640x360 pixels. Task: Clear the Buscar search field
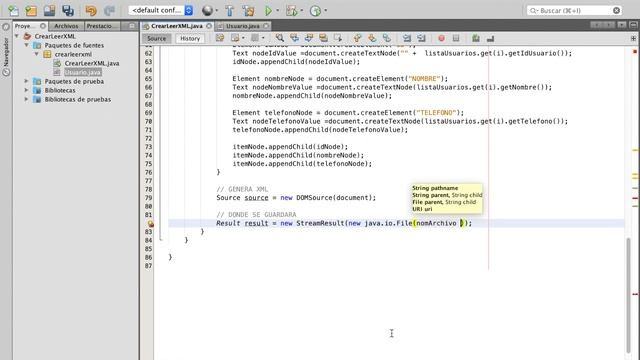click(x=616, y=11)
